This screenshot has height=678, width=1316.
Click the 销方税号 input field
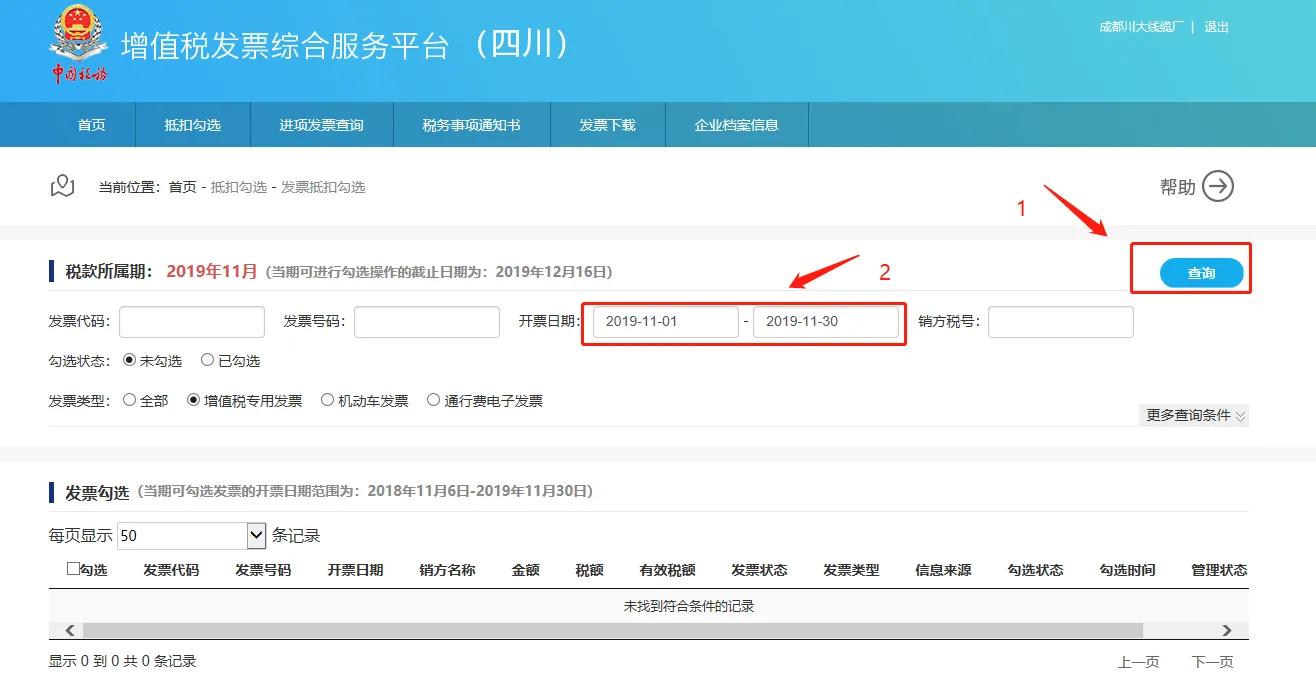coord(1059,321)
